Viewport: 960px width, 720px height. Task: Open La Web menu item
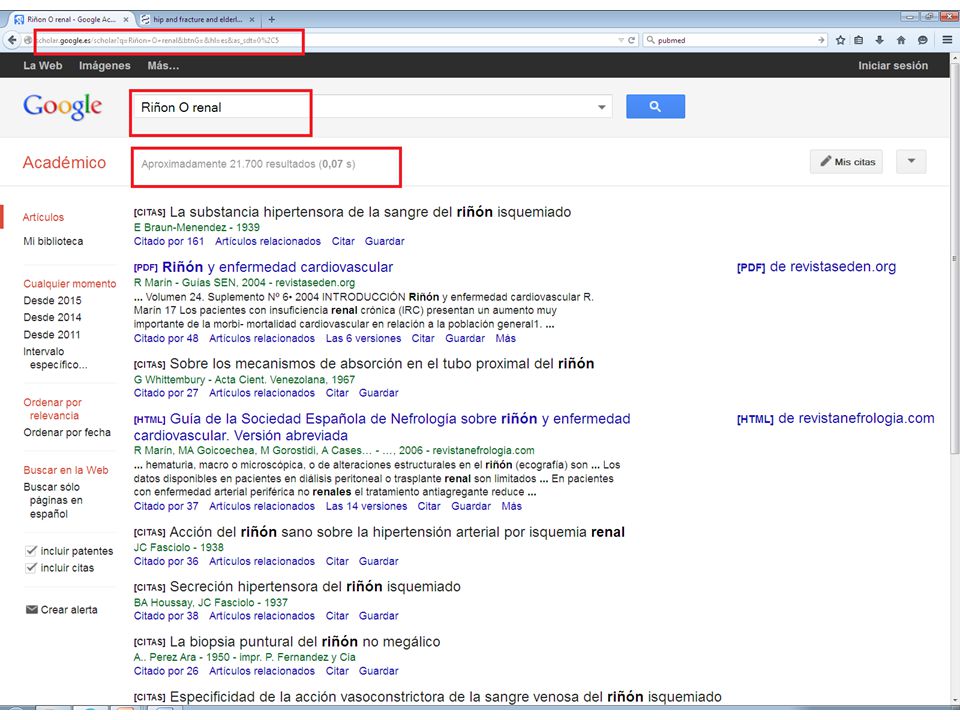coord(43,66)
